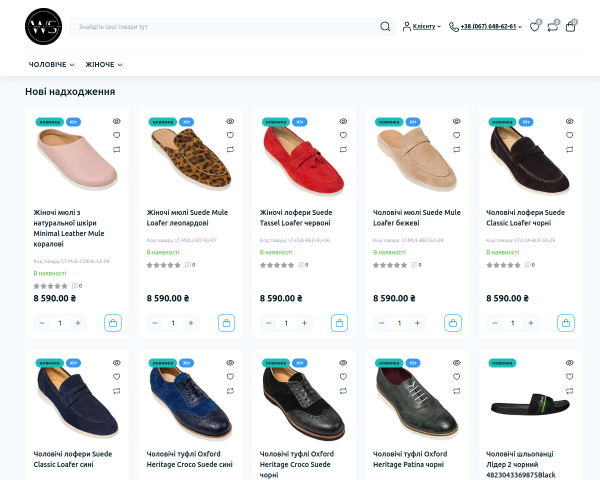Increase quantity for coral Leather Mule
Screen dimensions: 600x480
point(78,323)
